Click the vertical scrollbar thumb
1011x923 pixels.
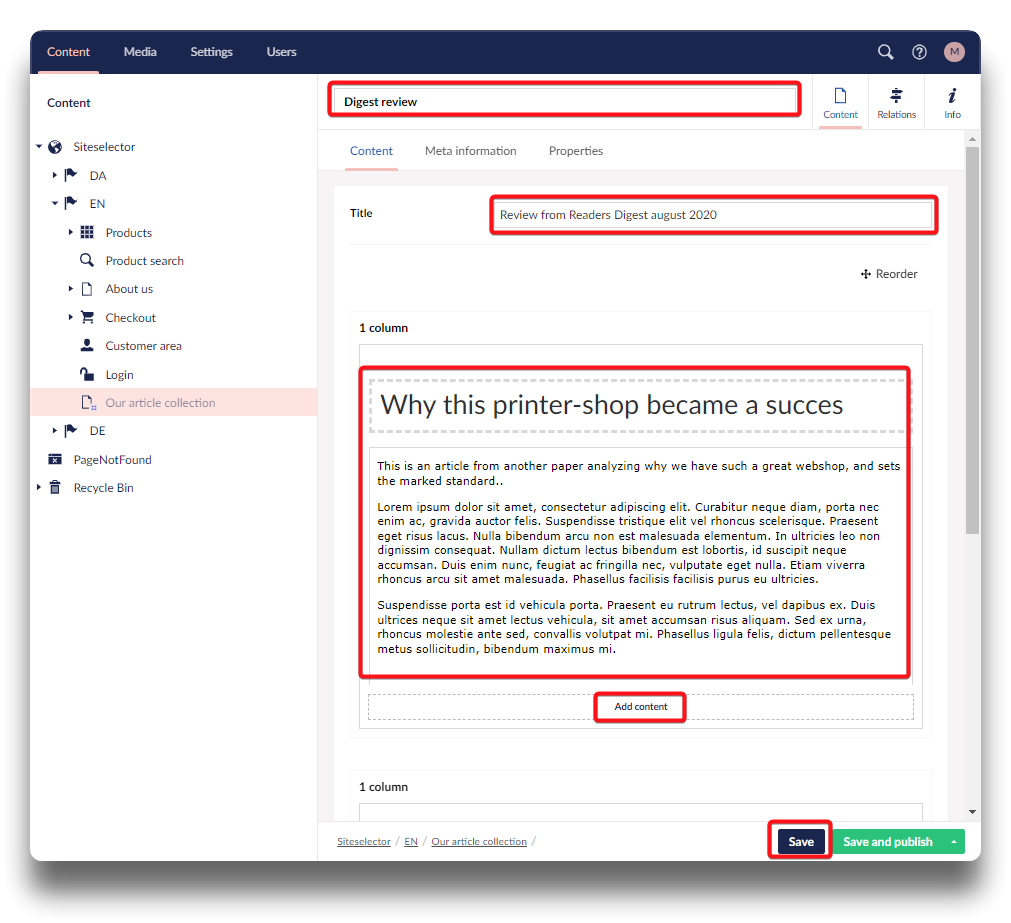[972, 340]
